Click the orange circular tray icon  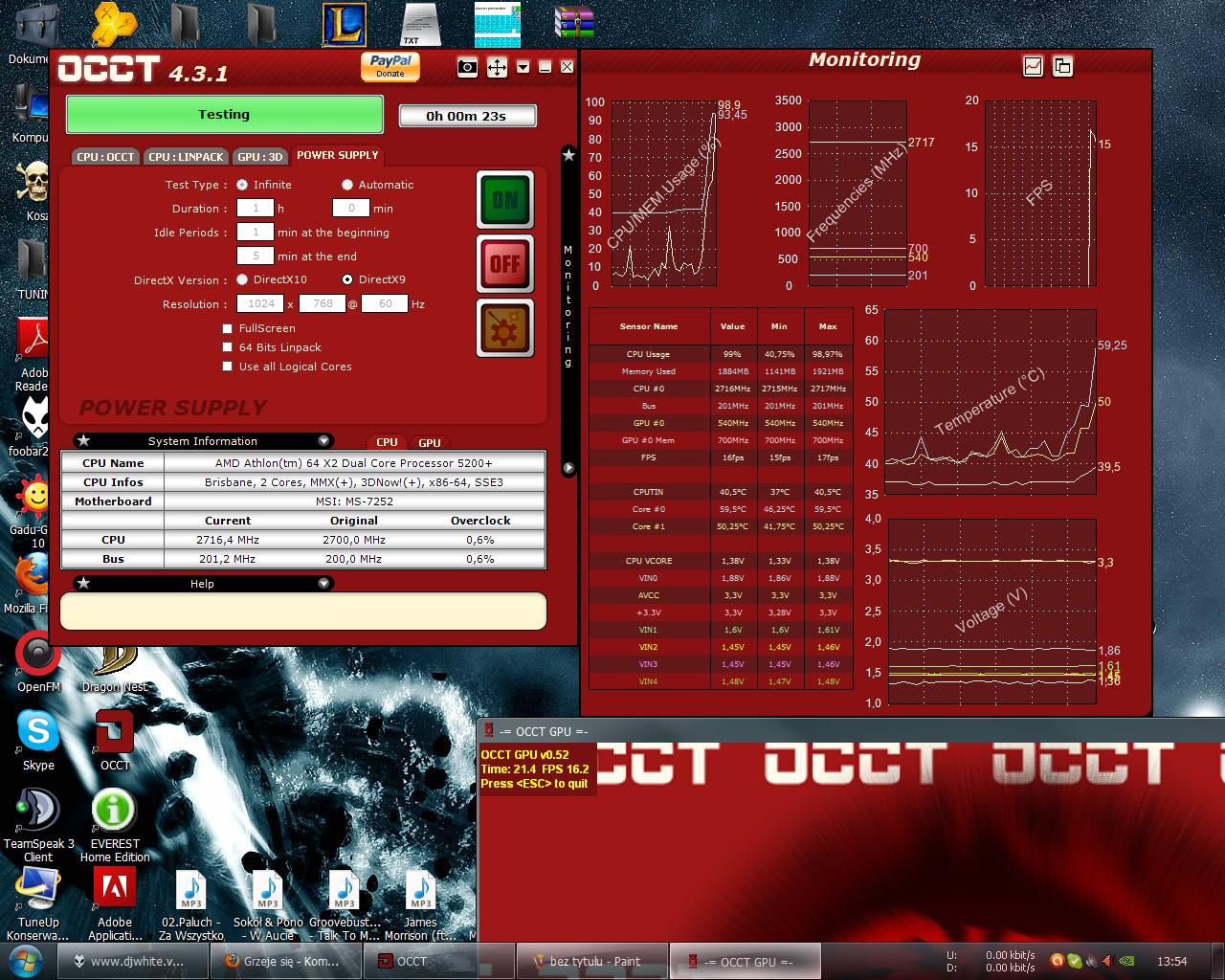tap(1057, 961)
